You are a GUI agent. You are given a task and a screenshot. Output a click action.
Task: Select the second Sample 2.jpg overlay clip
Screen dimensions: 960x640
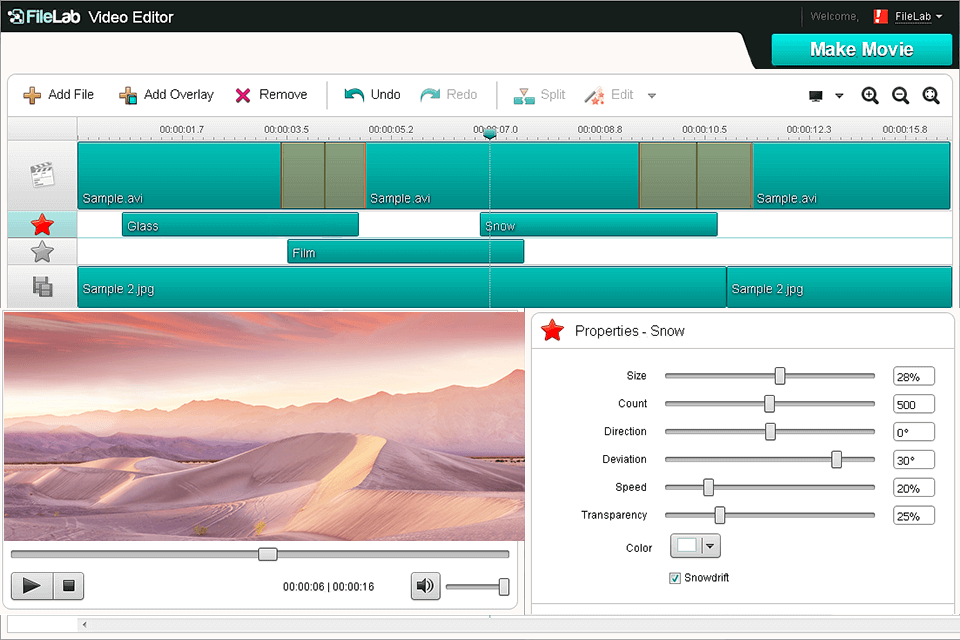click(839, 287)
